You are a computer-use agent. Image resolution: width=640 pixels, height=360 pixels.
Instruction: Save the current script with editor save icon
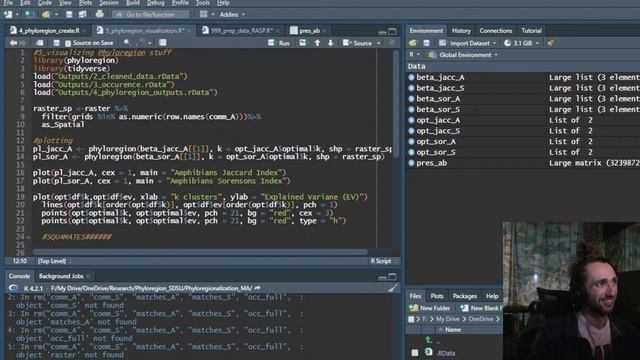(56, 43)
